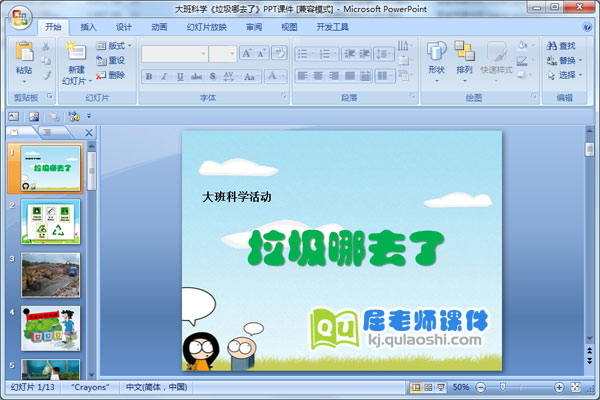Toggle Text Shadow (S) formatting
Image resolution: width=600 pixels, height=400 pixels.
pyautogui.click(x=213, y=76)
